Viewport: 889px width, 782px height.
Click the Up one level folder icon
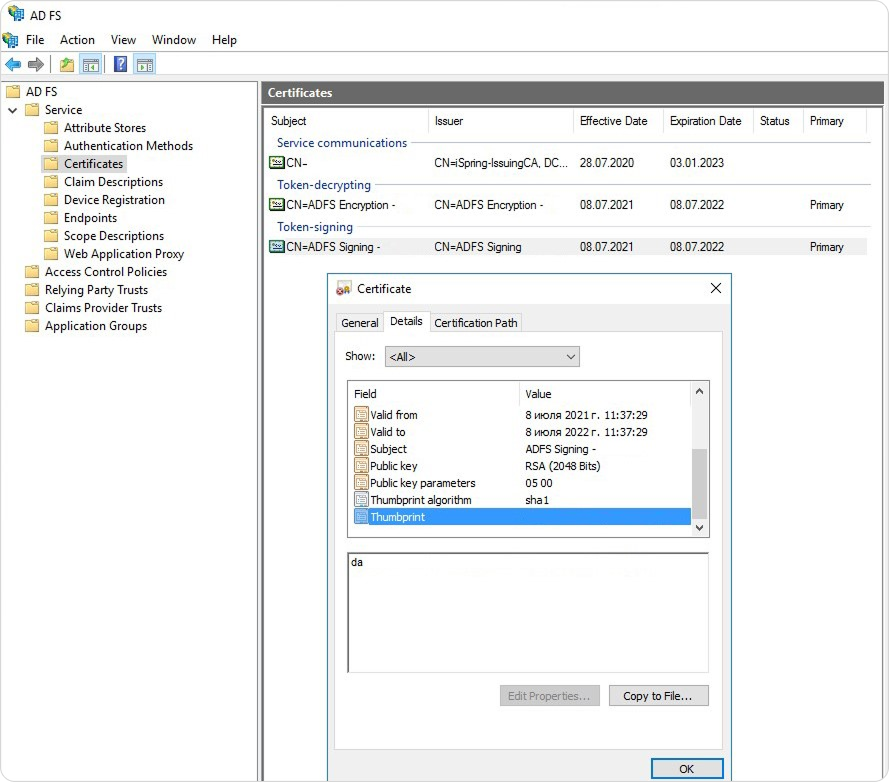tap(67, 65)
